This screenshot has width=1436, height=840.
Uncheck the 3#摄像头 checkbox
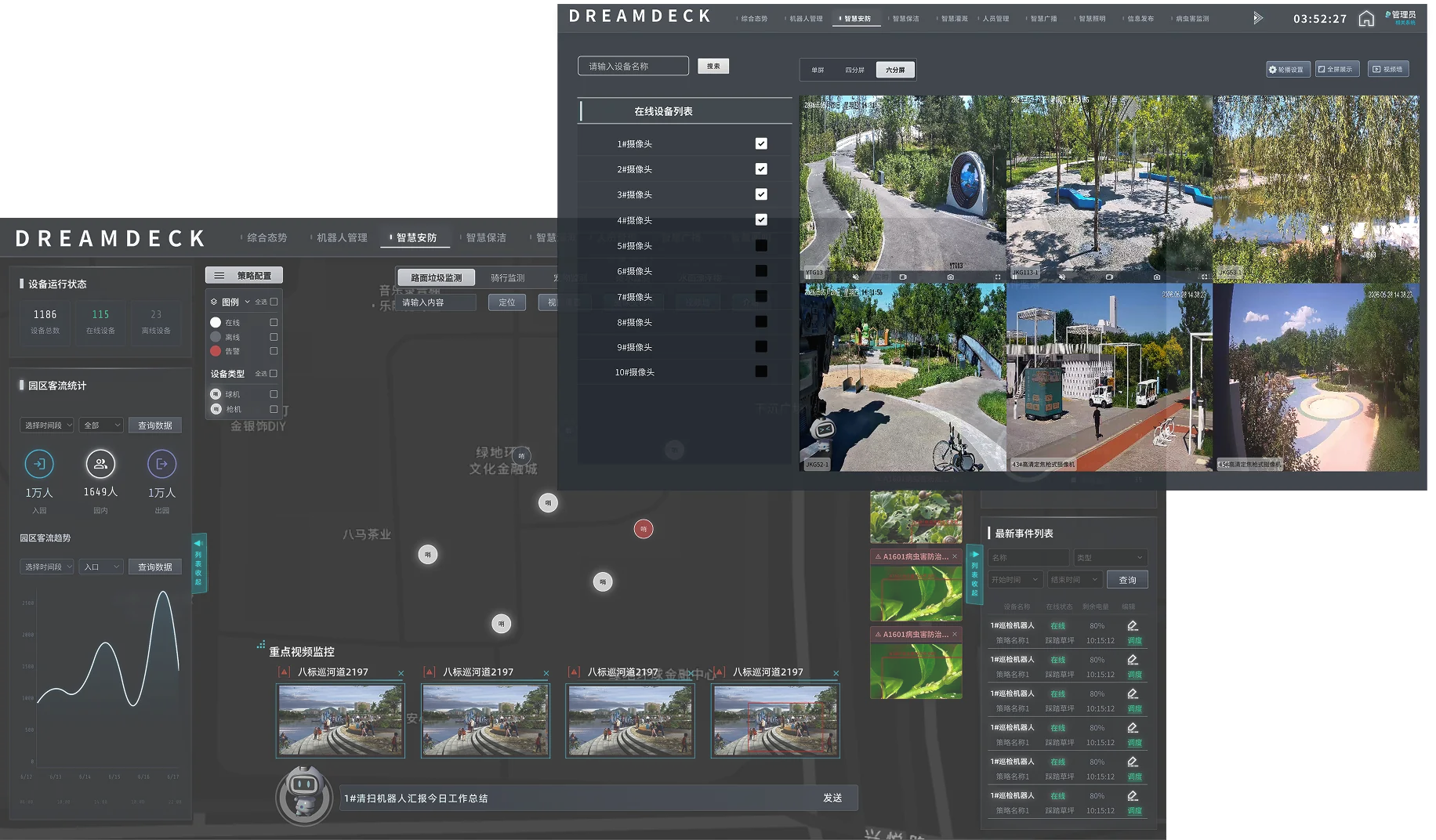761,194
